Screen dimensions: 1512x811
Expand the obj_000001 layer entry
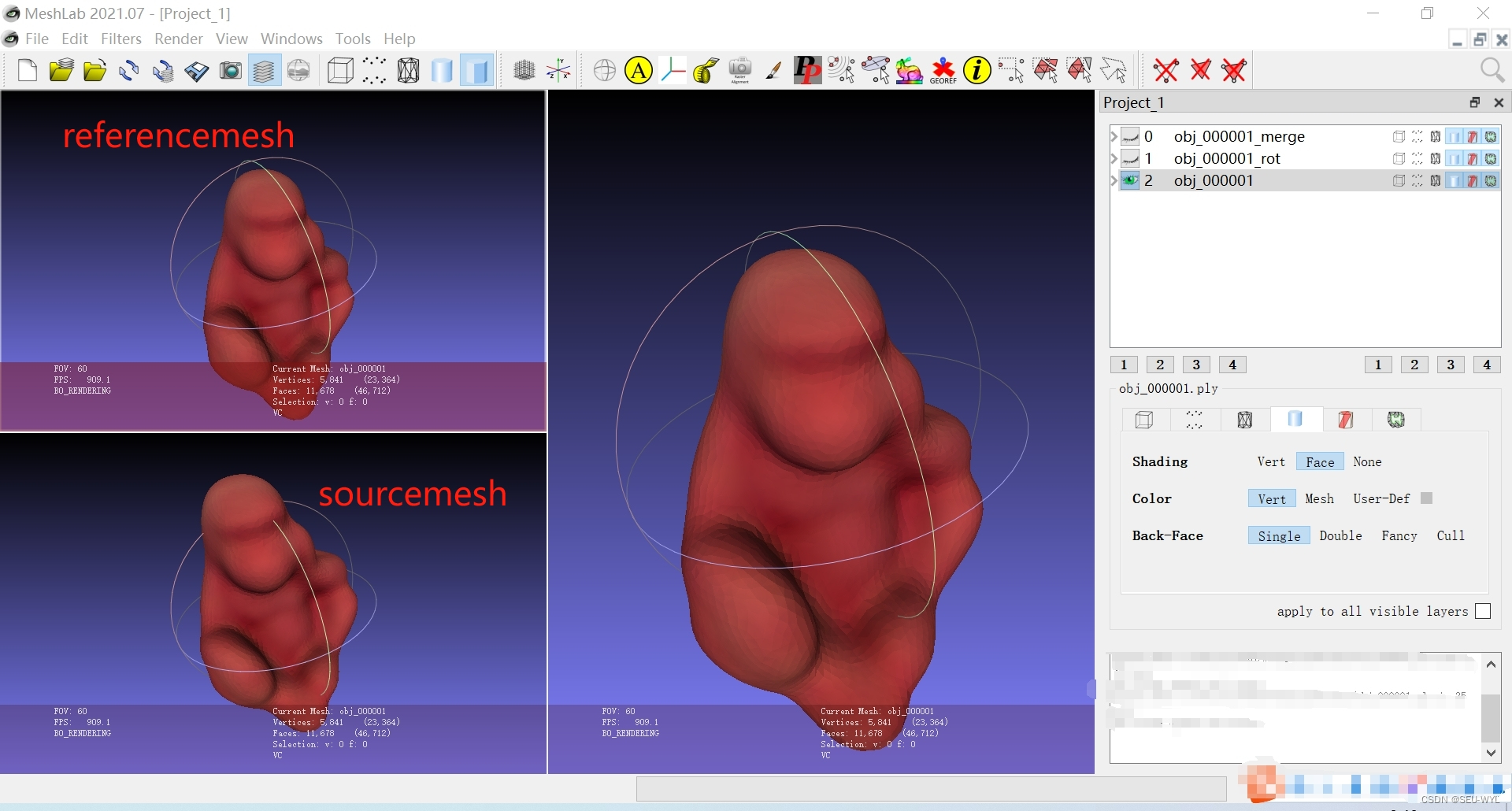coord(1114,180)
